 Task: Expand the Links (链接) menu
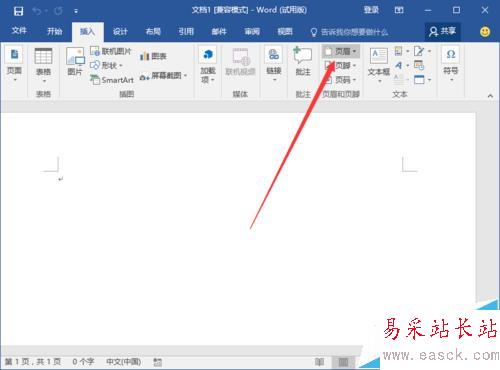pos(274,65)
